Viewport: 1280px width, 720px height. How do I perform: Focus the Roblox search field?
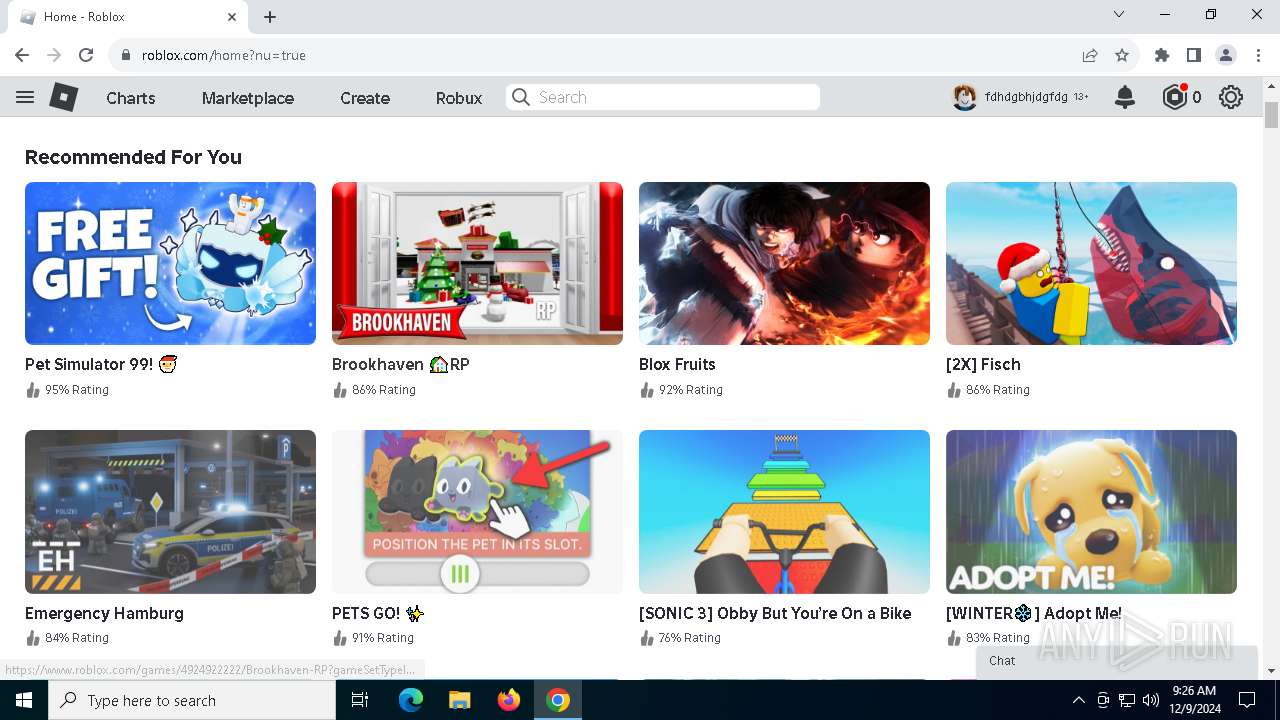point(663,97)
